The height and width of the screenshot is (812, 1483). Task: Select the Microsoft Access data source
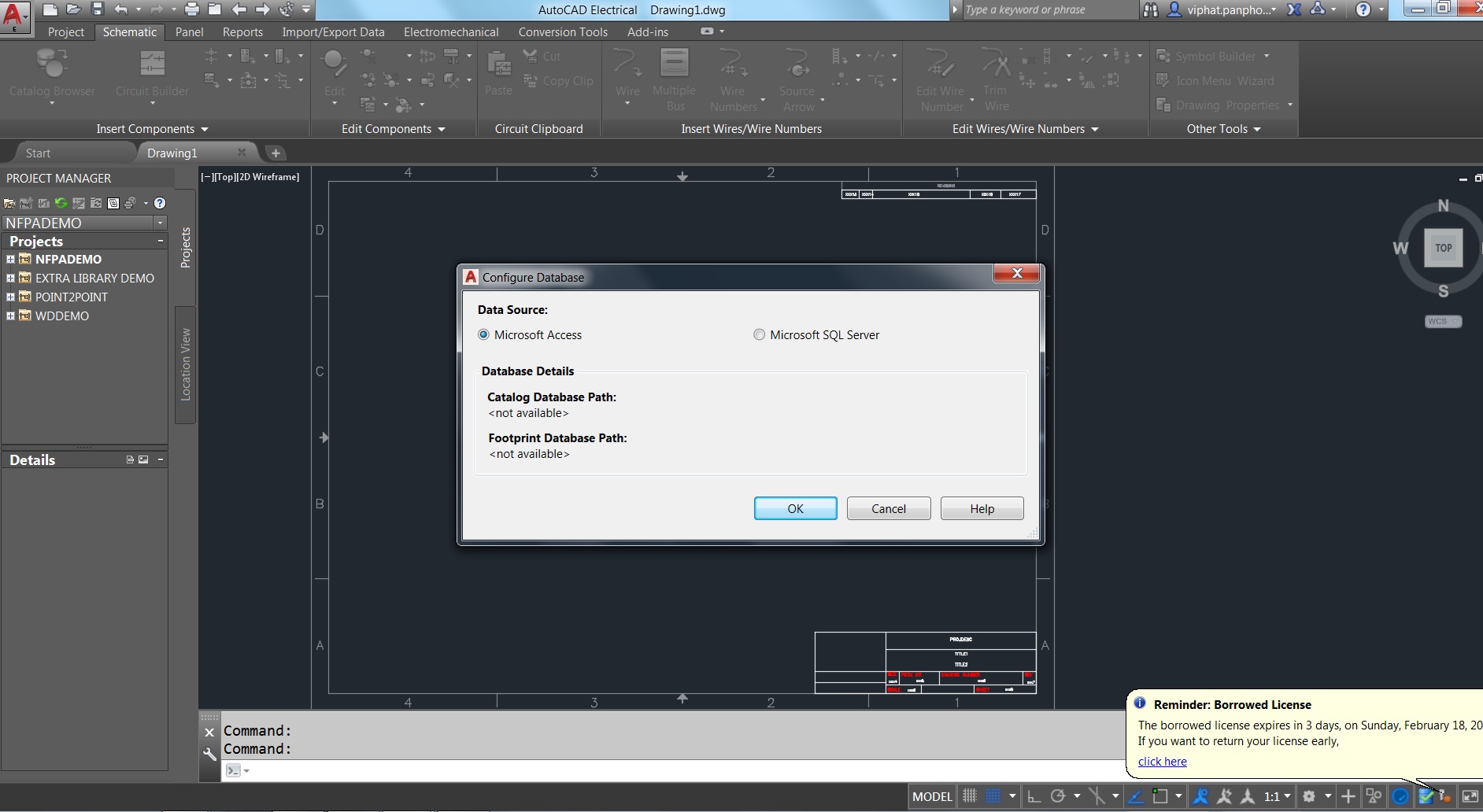point(484,334)
